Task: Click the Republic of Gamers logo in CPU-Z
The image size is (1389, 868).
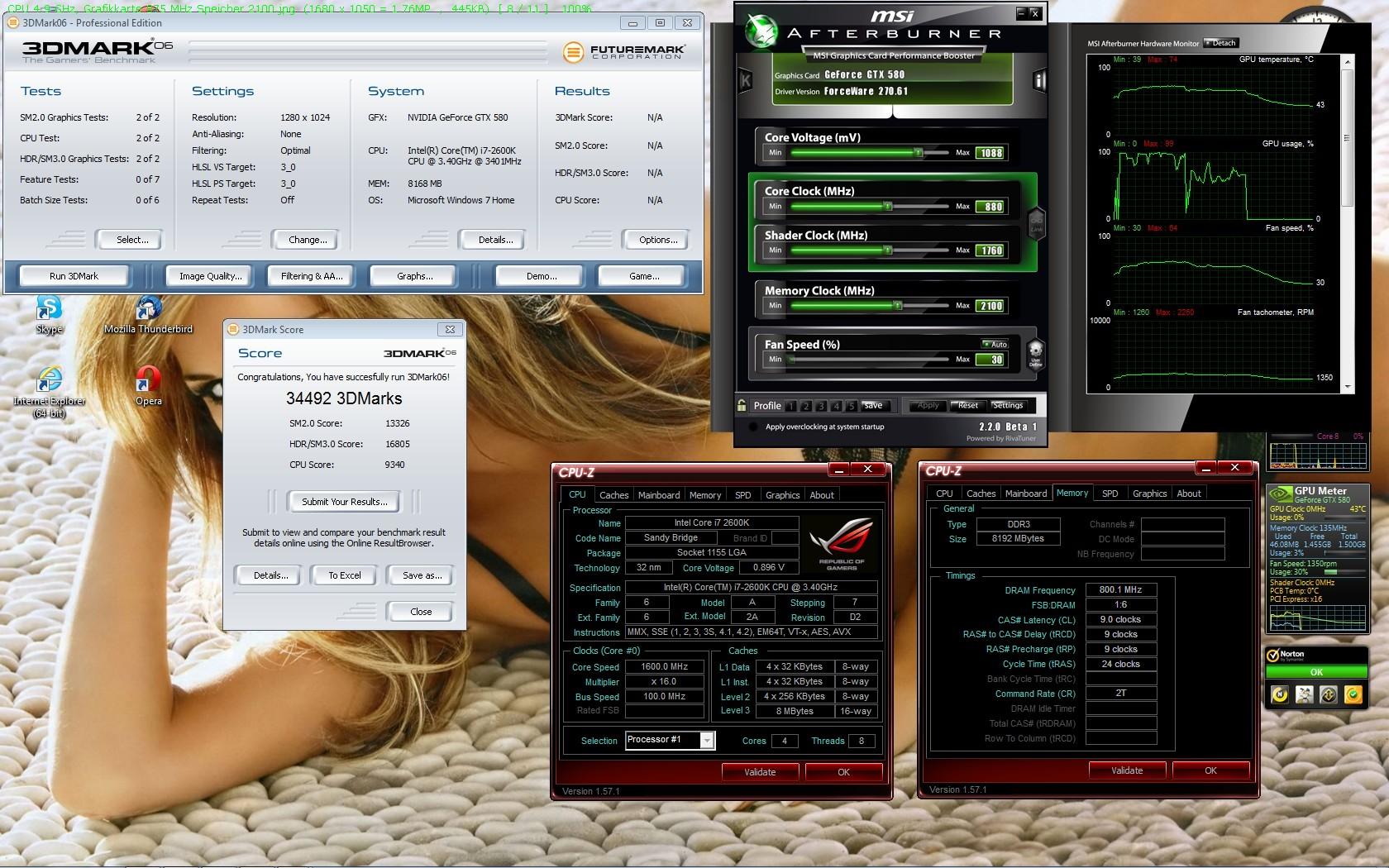Action: tap(841, 544)
